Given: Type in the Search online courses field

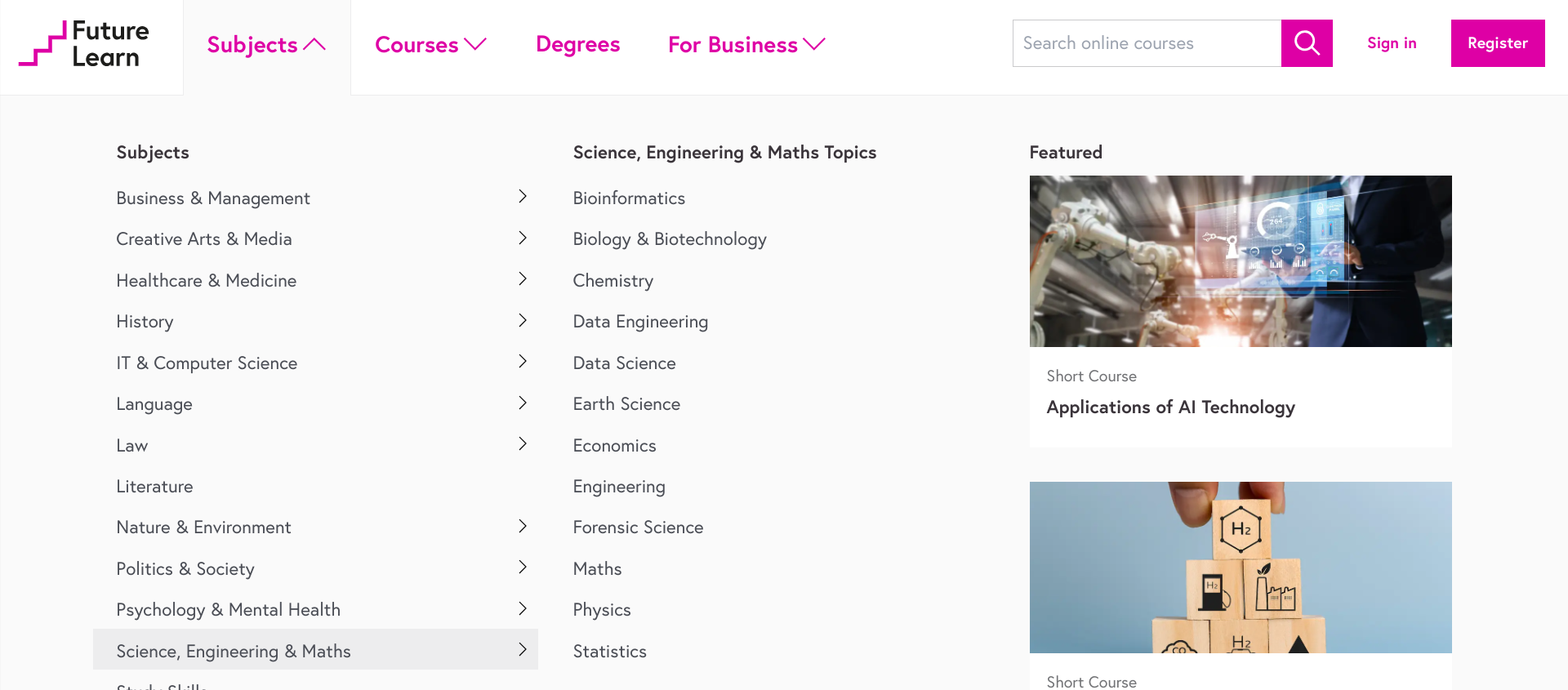Looking at the screenshot, I should tap(1147, 43).
